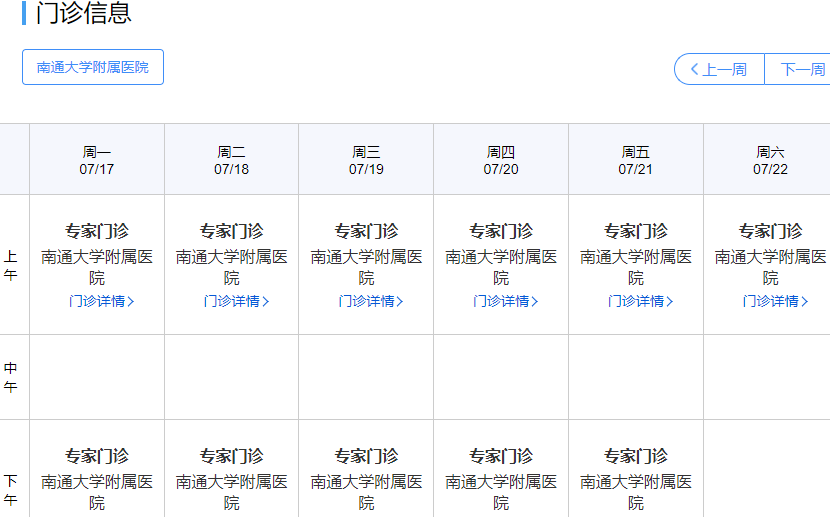Screen dimensions: 830x517
Task: Click the 南通大学附属医院 hospital button
Action: point(93,67)
